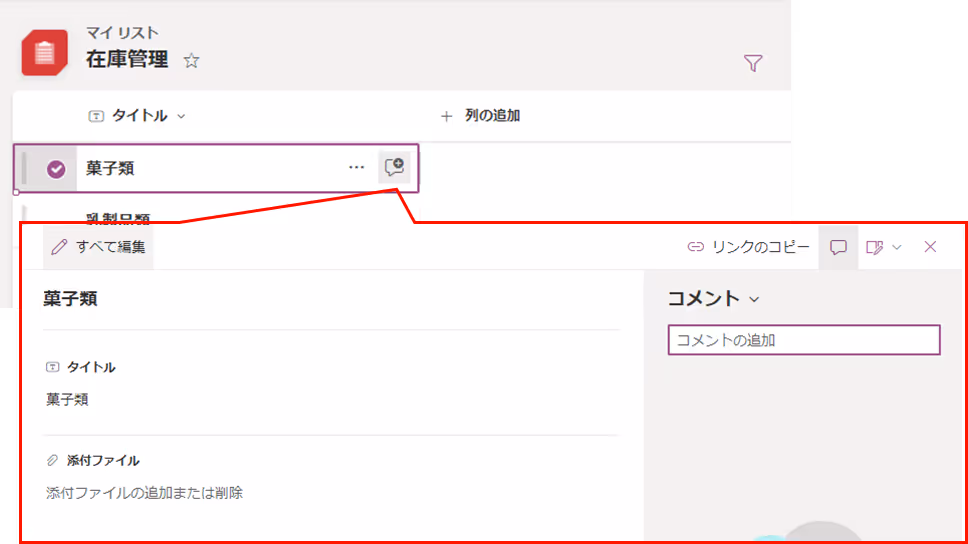Toggle the comments pane speech-bubble icon
The width and height of the screenshot is (968, 544).
click(838, 247)
